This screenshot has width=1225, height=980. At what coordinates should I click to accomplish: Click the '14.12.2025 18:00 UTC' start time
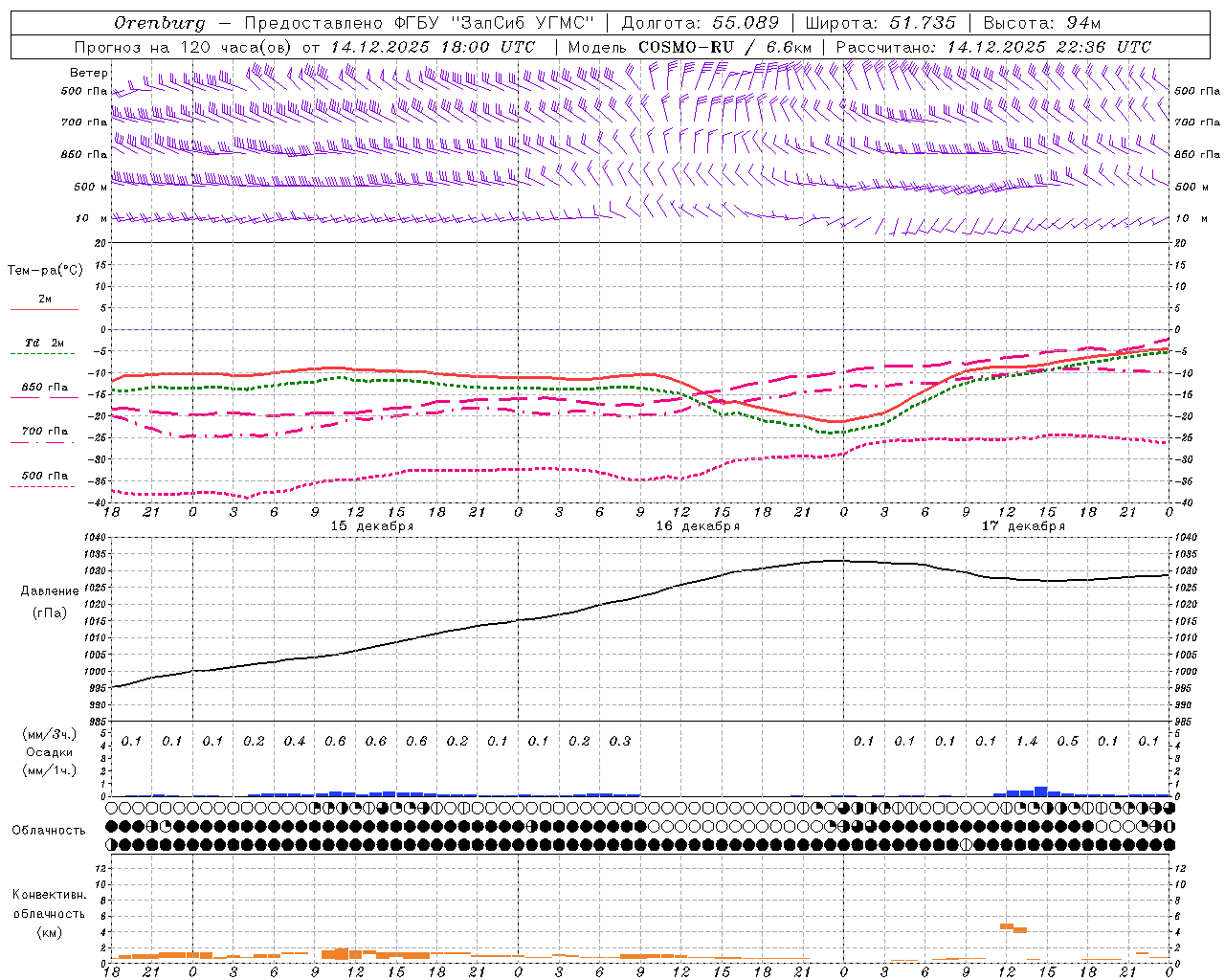(433, 47)
